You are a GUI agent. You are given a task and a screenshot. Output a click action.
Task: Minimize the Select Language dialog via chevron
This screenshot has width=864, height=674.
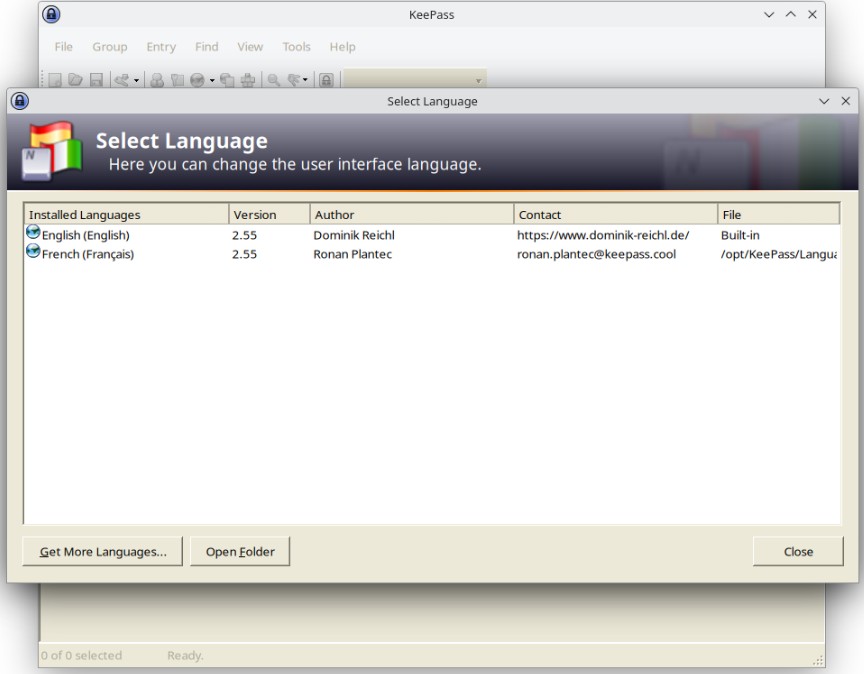[x=824, y=101]
